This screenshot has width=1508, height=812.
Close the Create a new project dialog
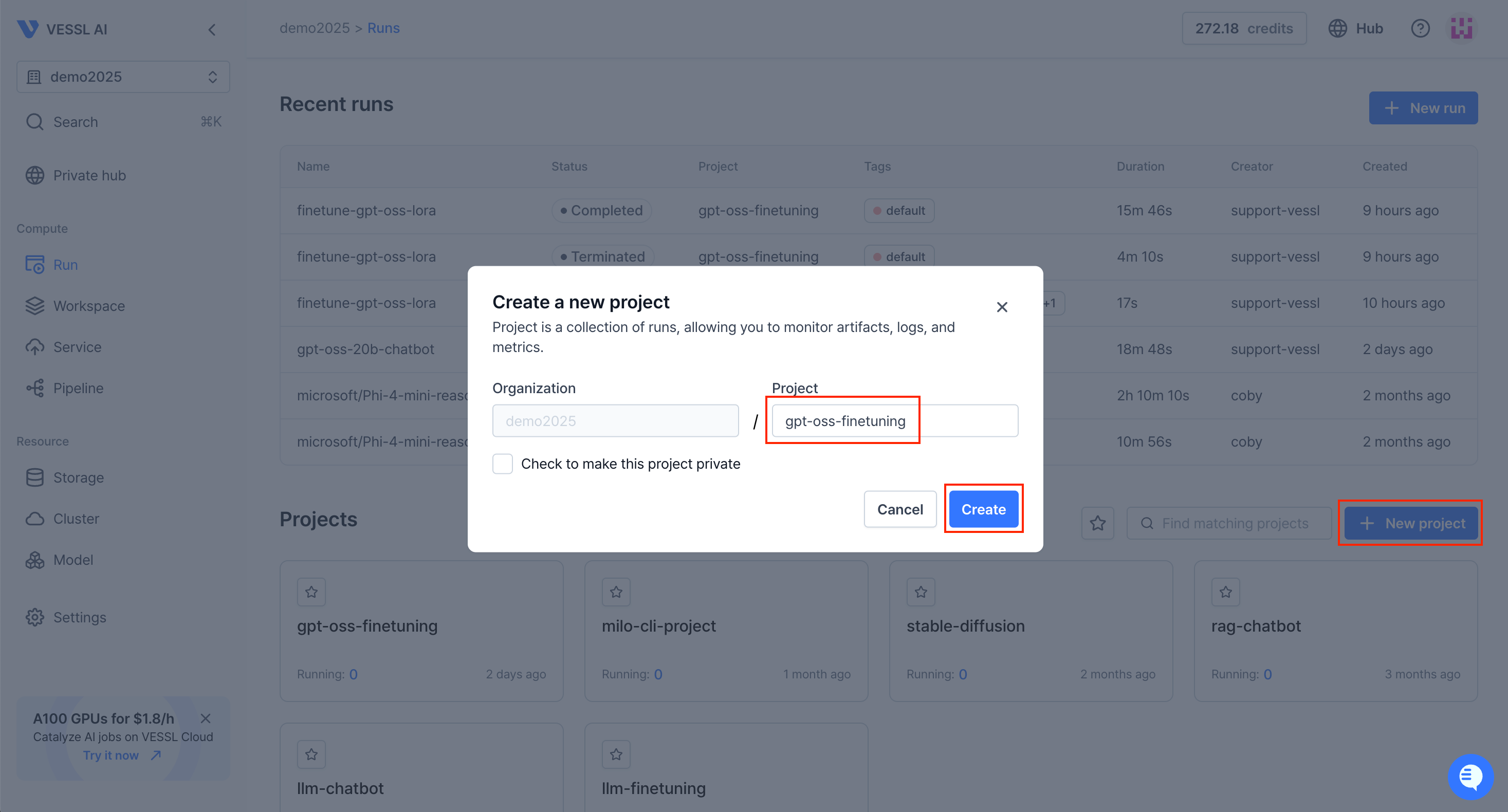click(x=1002, y=307)
